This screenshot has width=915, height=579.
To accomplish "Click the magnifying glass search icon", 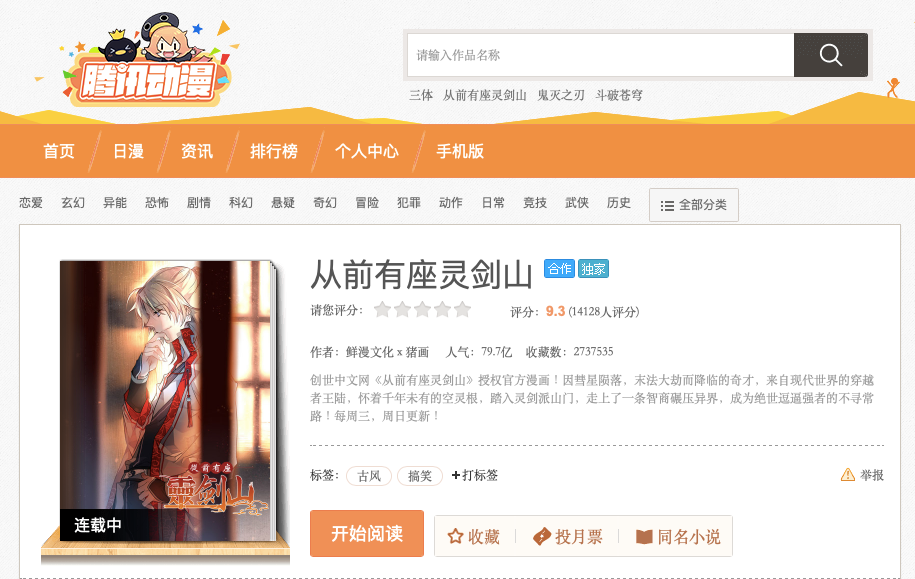I will [x=830, y=55].
